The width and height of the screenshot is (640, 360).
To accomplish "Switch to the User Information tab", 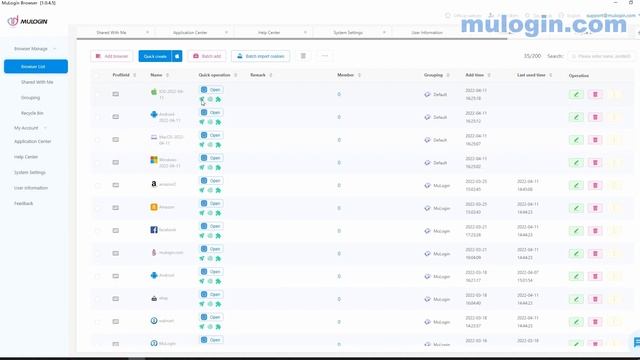I will coord(427,32).
